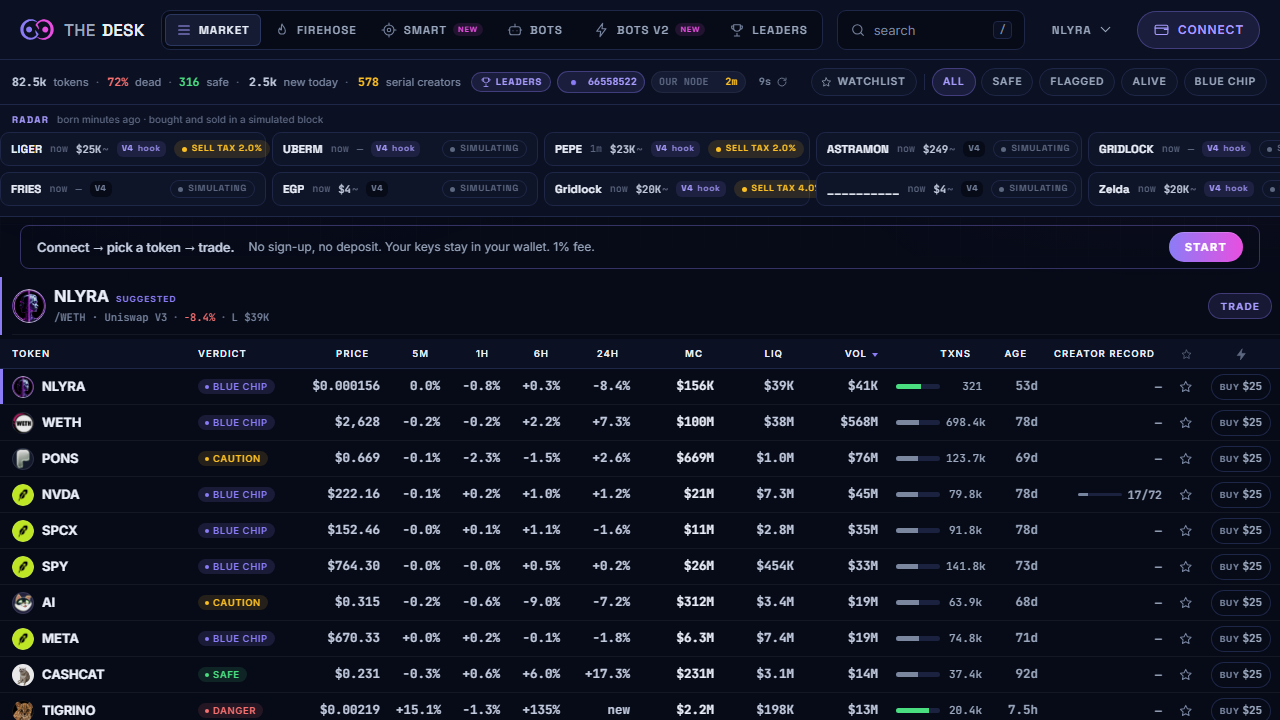Select the BLUE CHIP filter pill
Viewport: 1280px width, 720px height.
click(x=1225, y=82)
